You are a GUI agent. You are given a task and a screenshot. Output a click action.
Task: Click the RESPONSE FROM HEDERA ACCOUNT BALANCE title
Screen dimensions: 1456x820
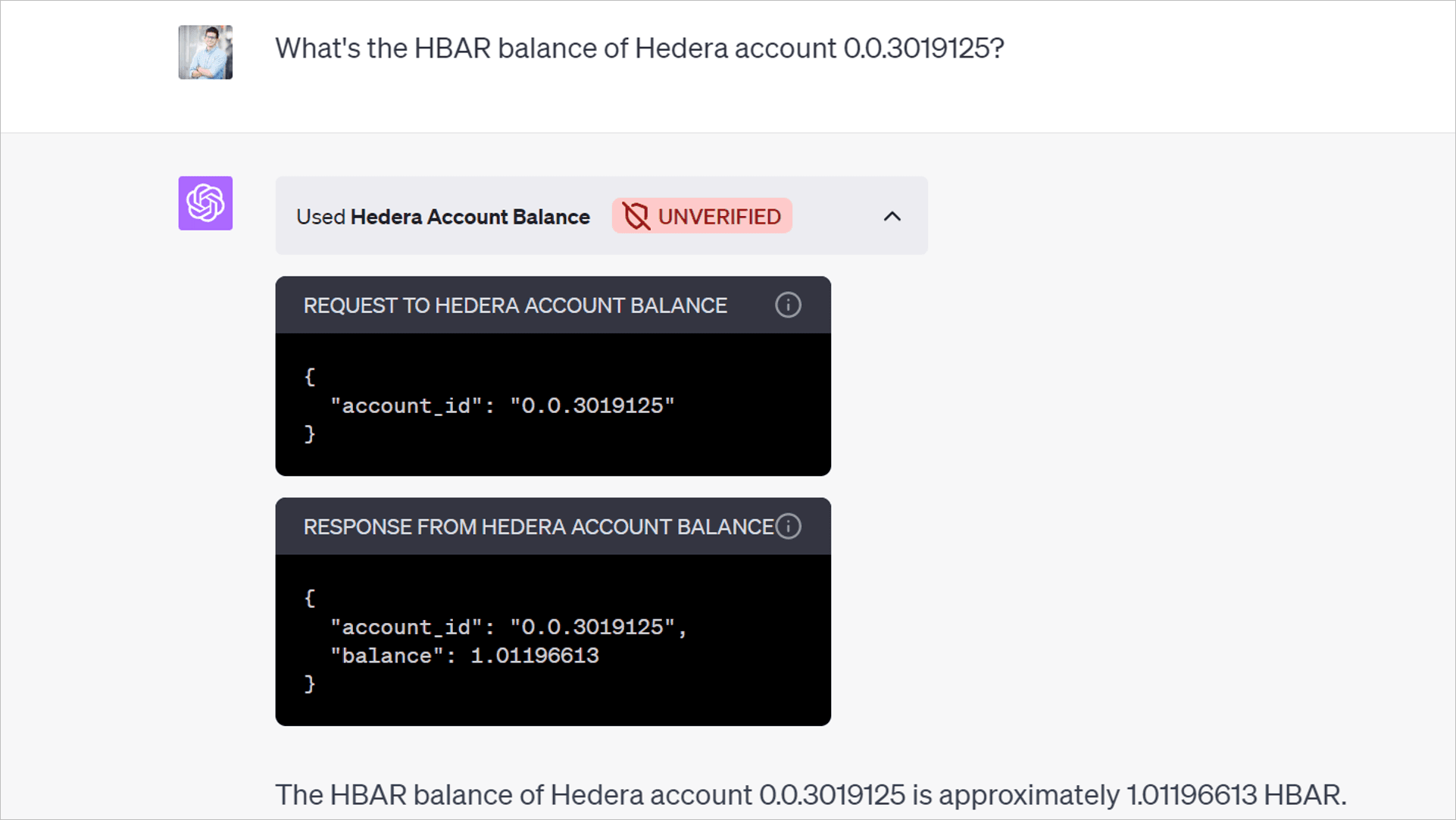tap(538, 527)
